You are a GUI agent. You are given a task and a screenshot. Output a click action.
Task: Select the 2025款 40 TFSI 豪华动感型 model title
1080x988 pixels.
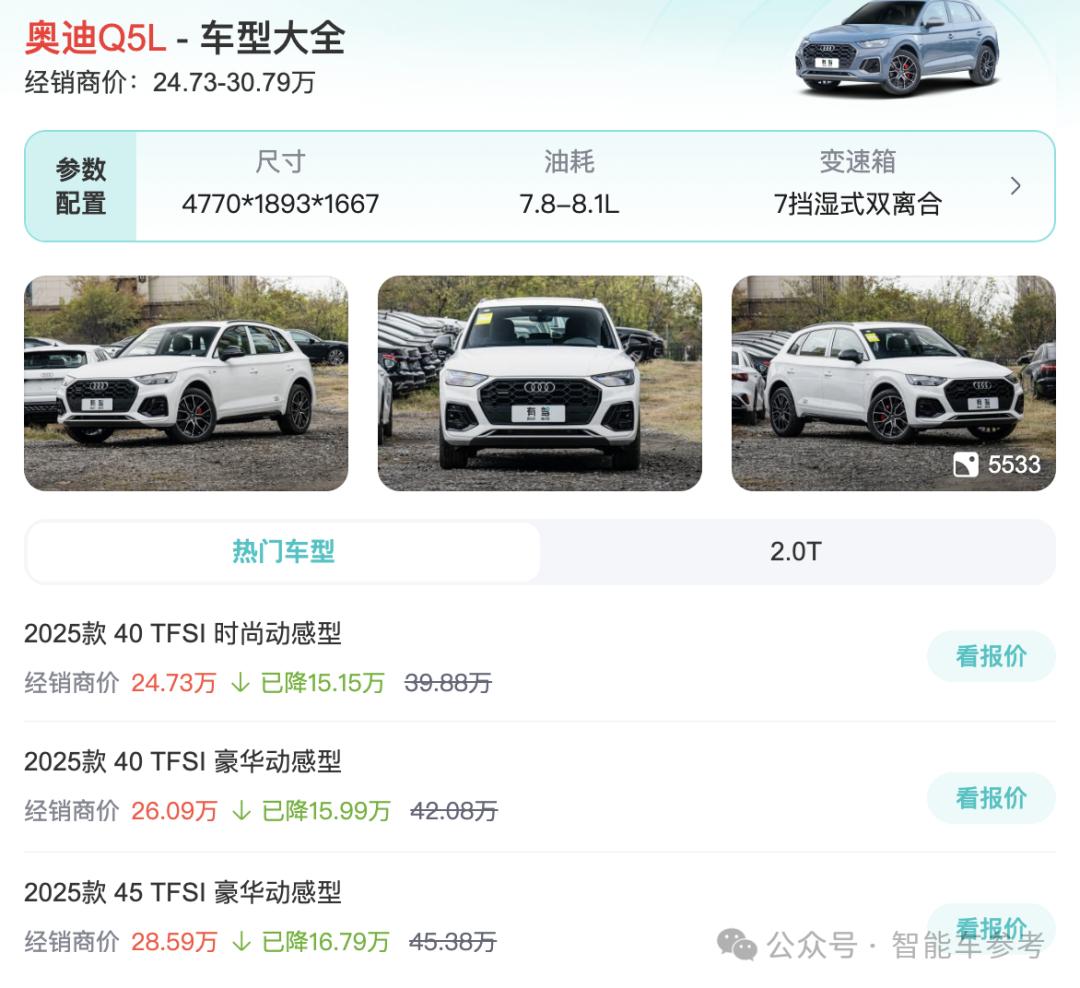click(183, 761)
